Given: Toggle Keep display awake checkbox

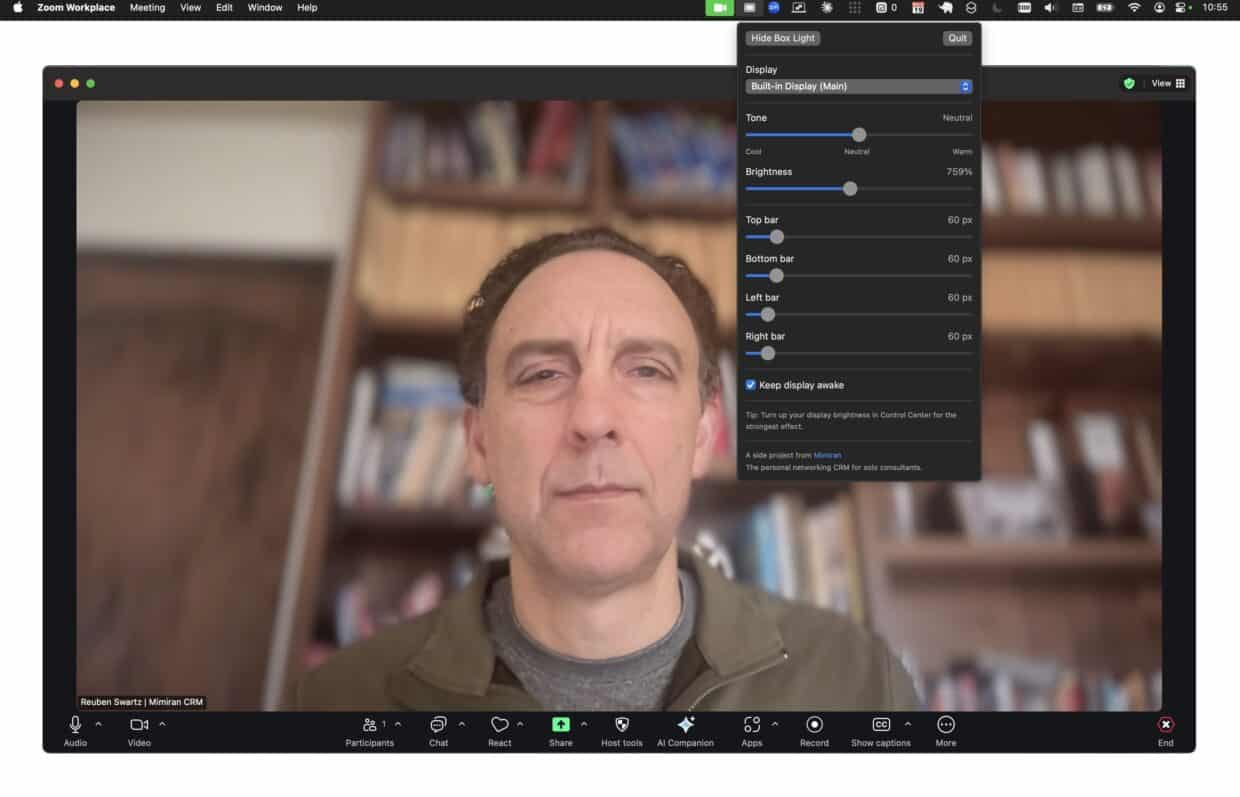Looking at the screenshot, I should point(751,385).
